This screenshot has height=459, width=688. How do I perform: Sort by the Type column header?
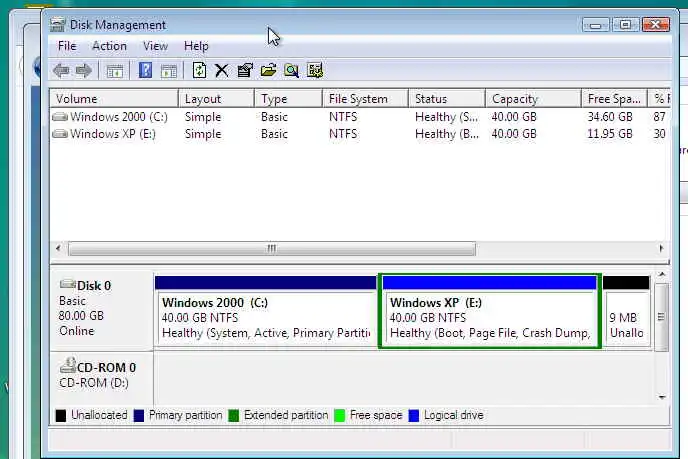click(x=288, y=99)
